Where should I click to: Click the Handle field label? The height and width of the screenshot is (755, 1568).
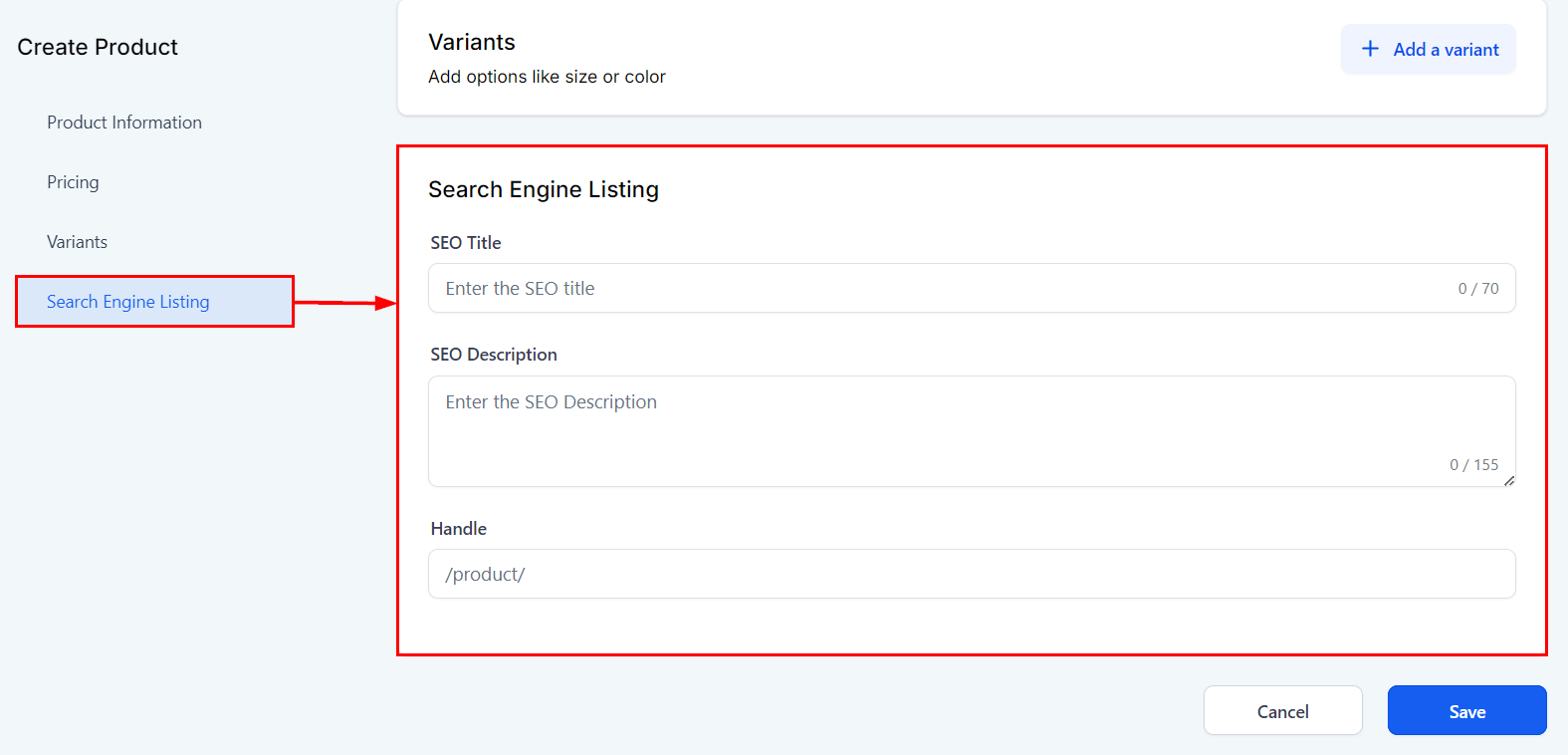point(459,529)
